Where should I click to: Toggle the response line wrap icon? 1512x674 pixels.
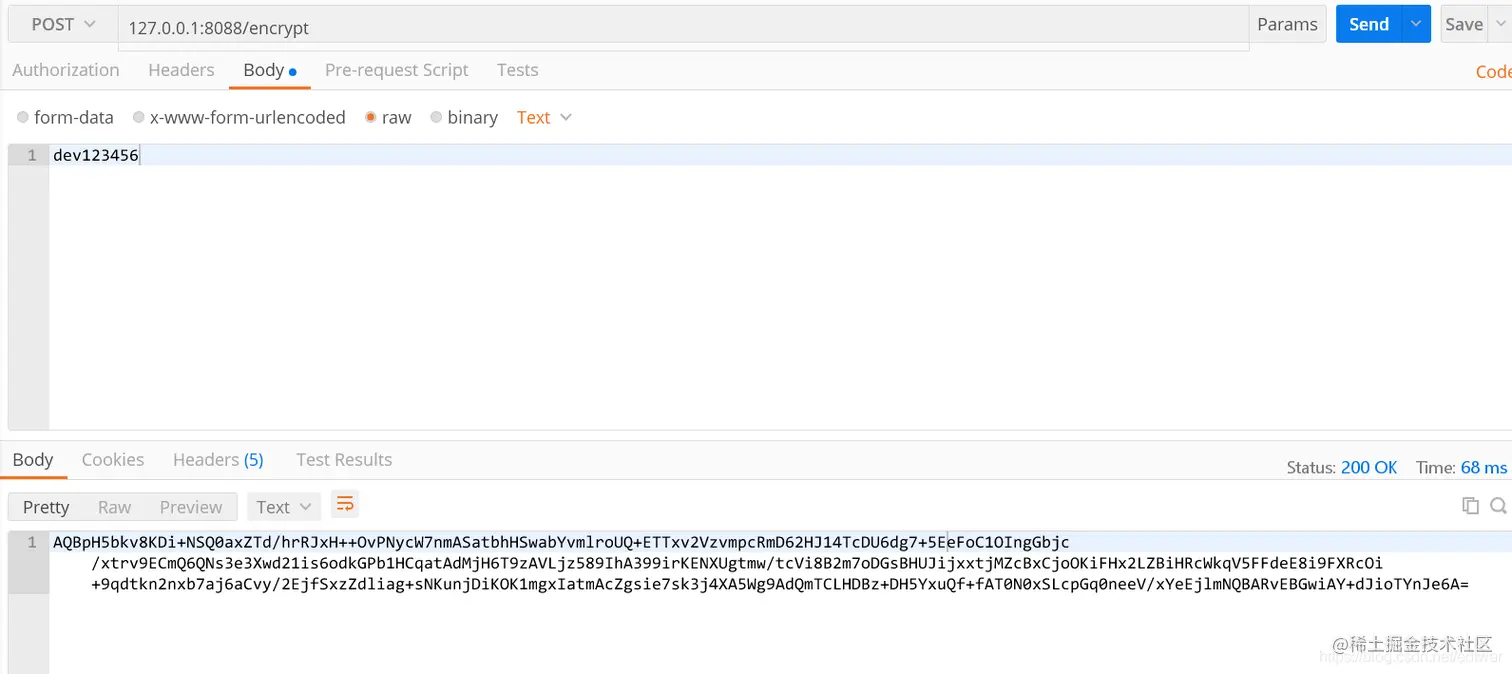click(344, 504)
